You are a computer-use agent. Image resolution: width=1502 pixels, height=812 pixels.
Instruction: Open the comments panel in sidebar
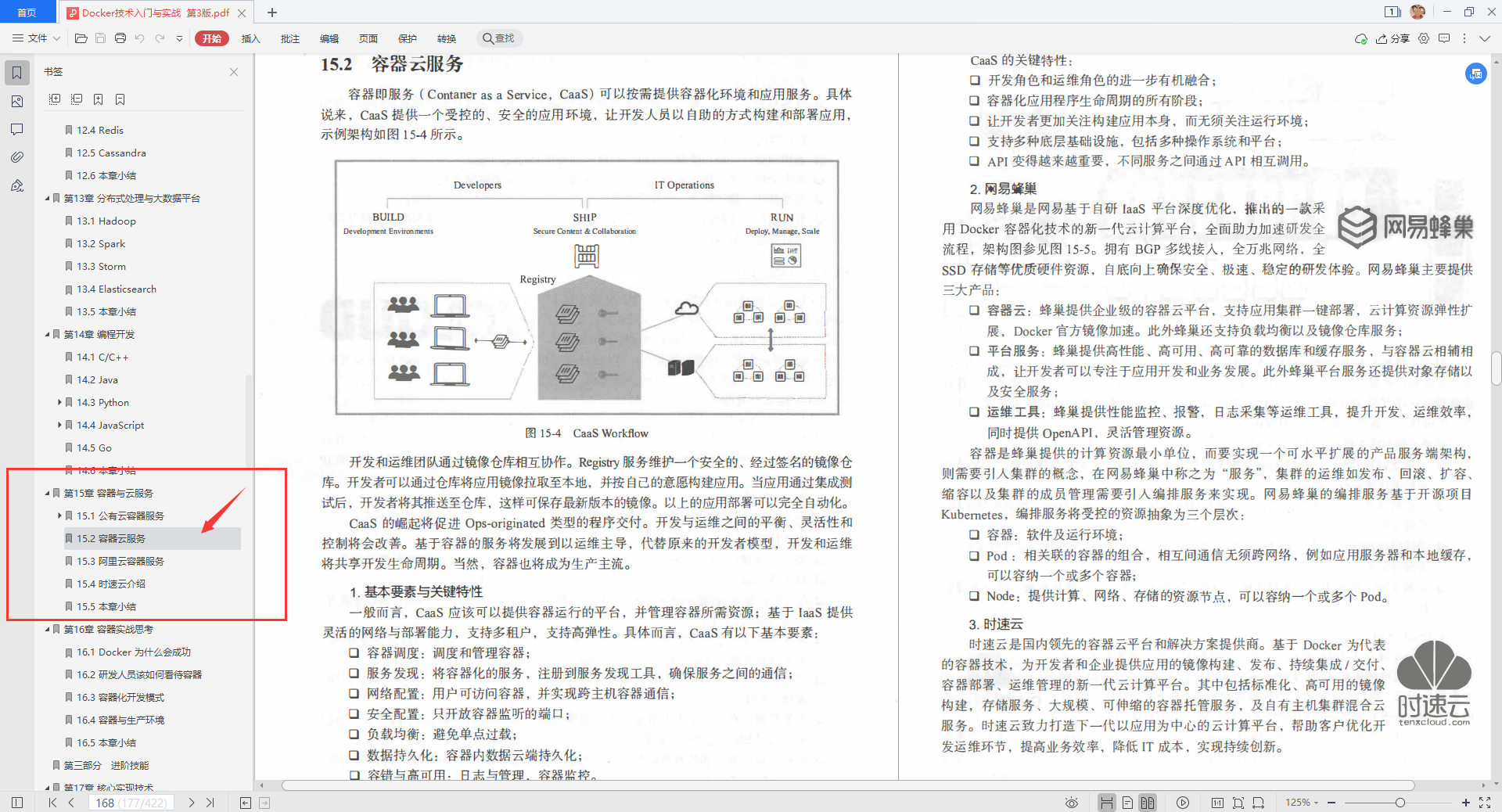point(16,129)
